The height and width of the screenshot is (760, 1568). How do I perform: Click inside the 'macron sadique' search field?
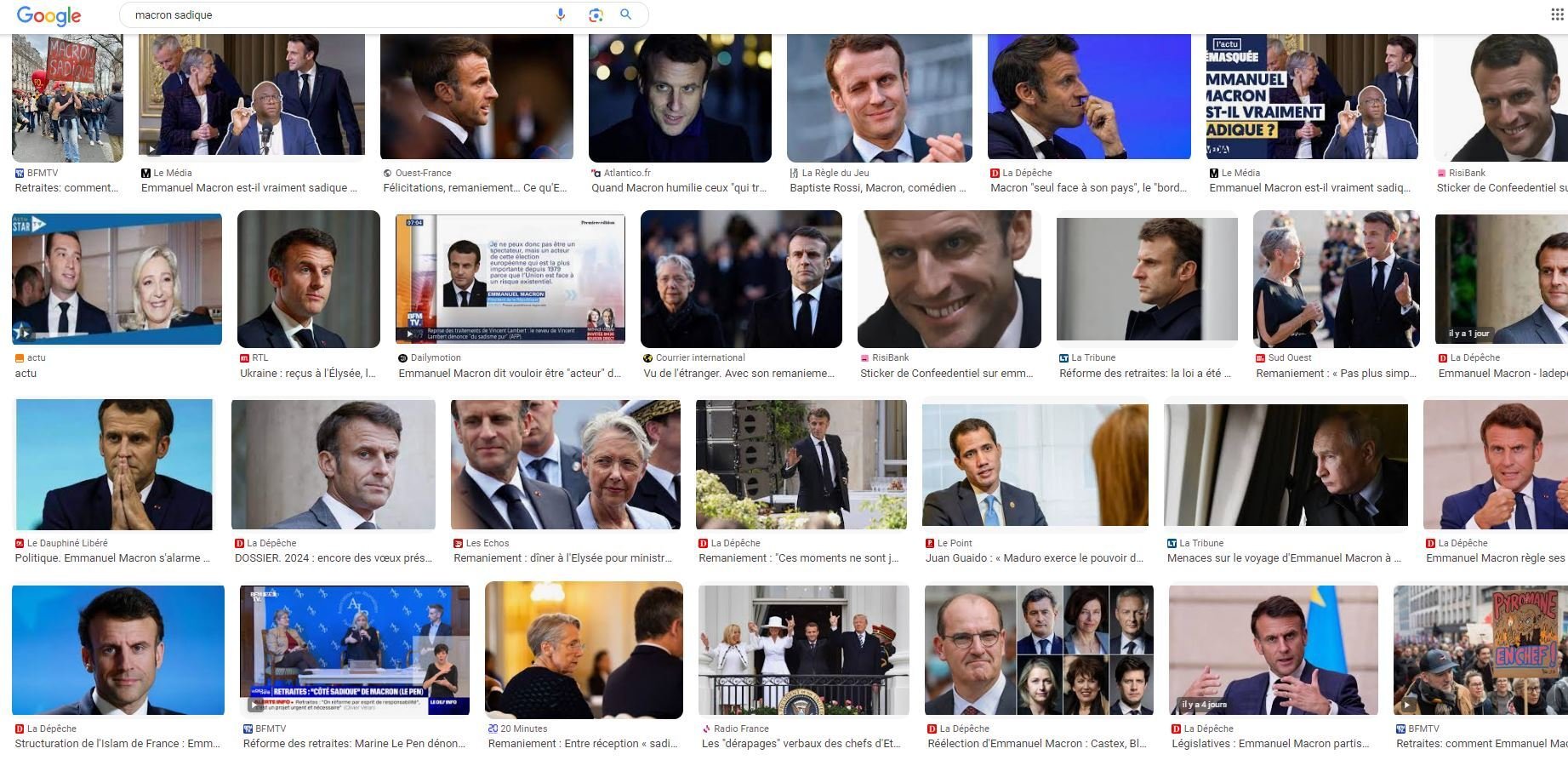340,14
